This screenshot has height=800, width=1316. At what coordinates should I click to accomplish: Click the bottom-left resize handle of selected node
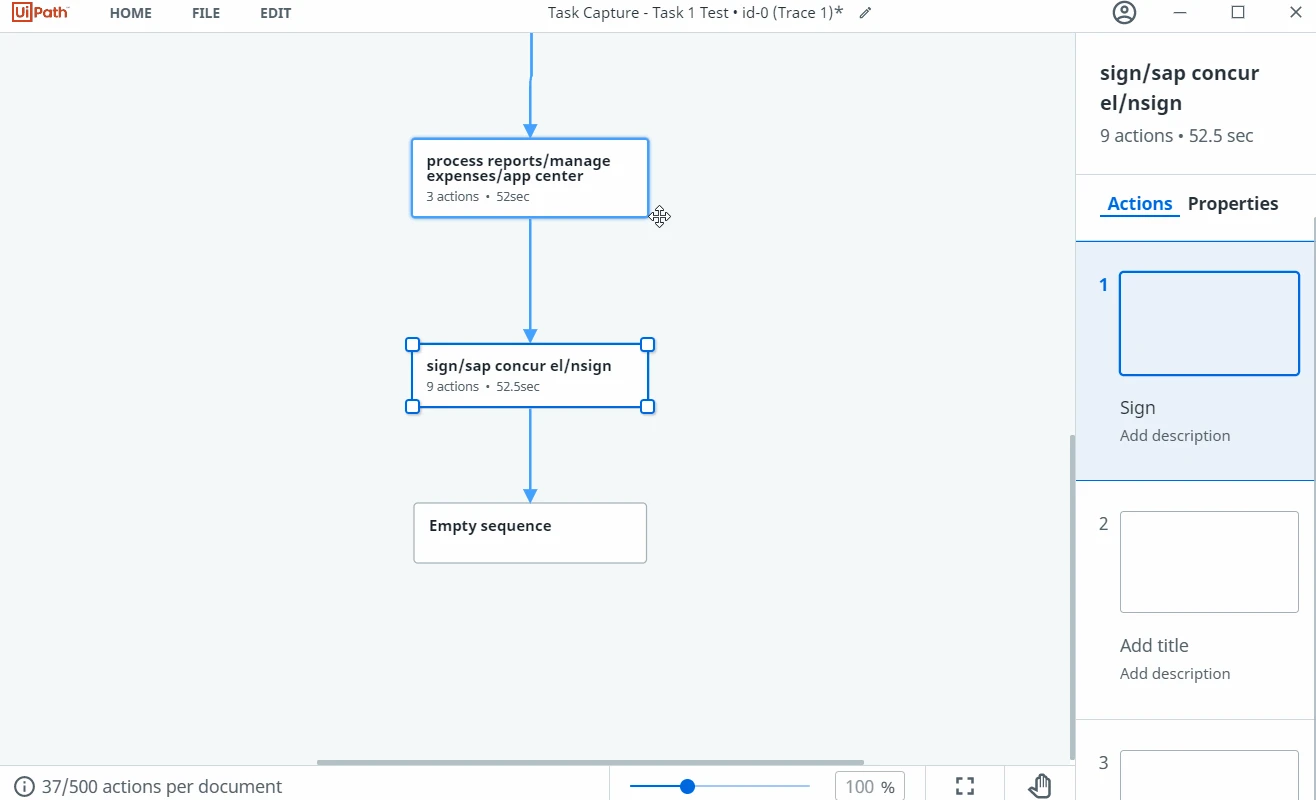click(x=412, y=406)
